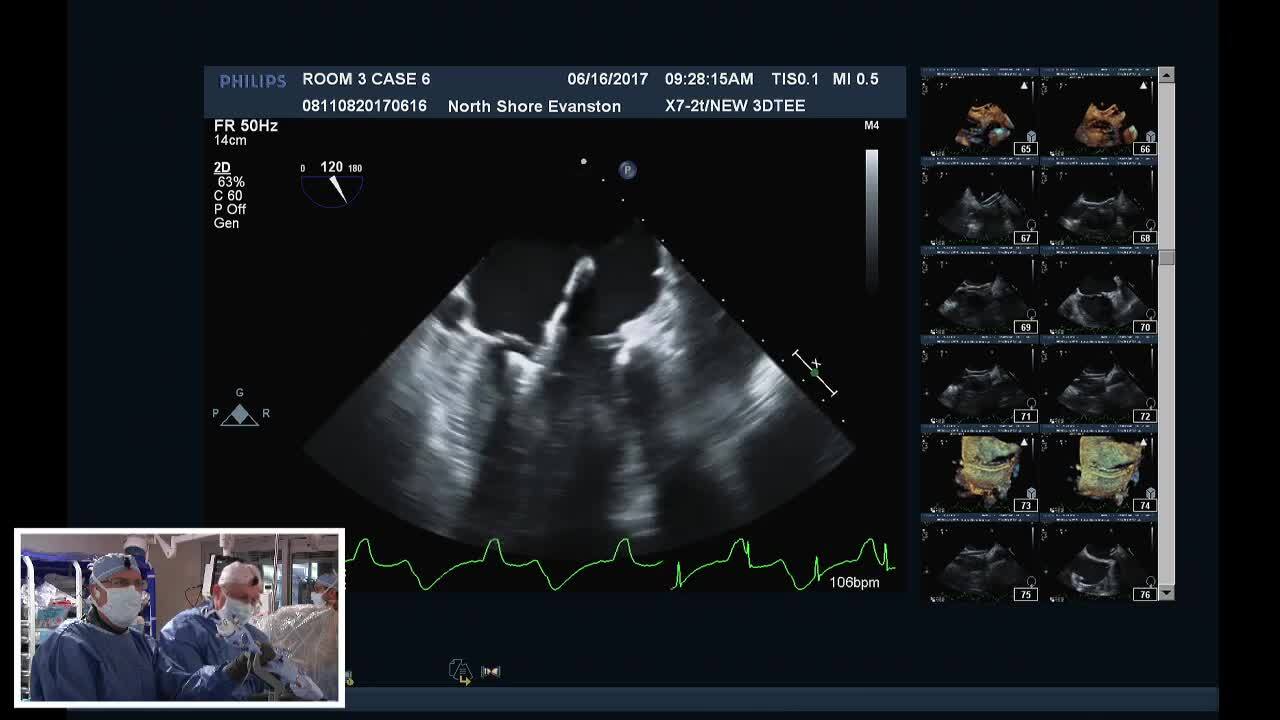Screen dimensions: 1280x720
Task: Select thumbnail image 76
Action: pos(1098,563)
